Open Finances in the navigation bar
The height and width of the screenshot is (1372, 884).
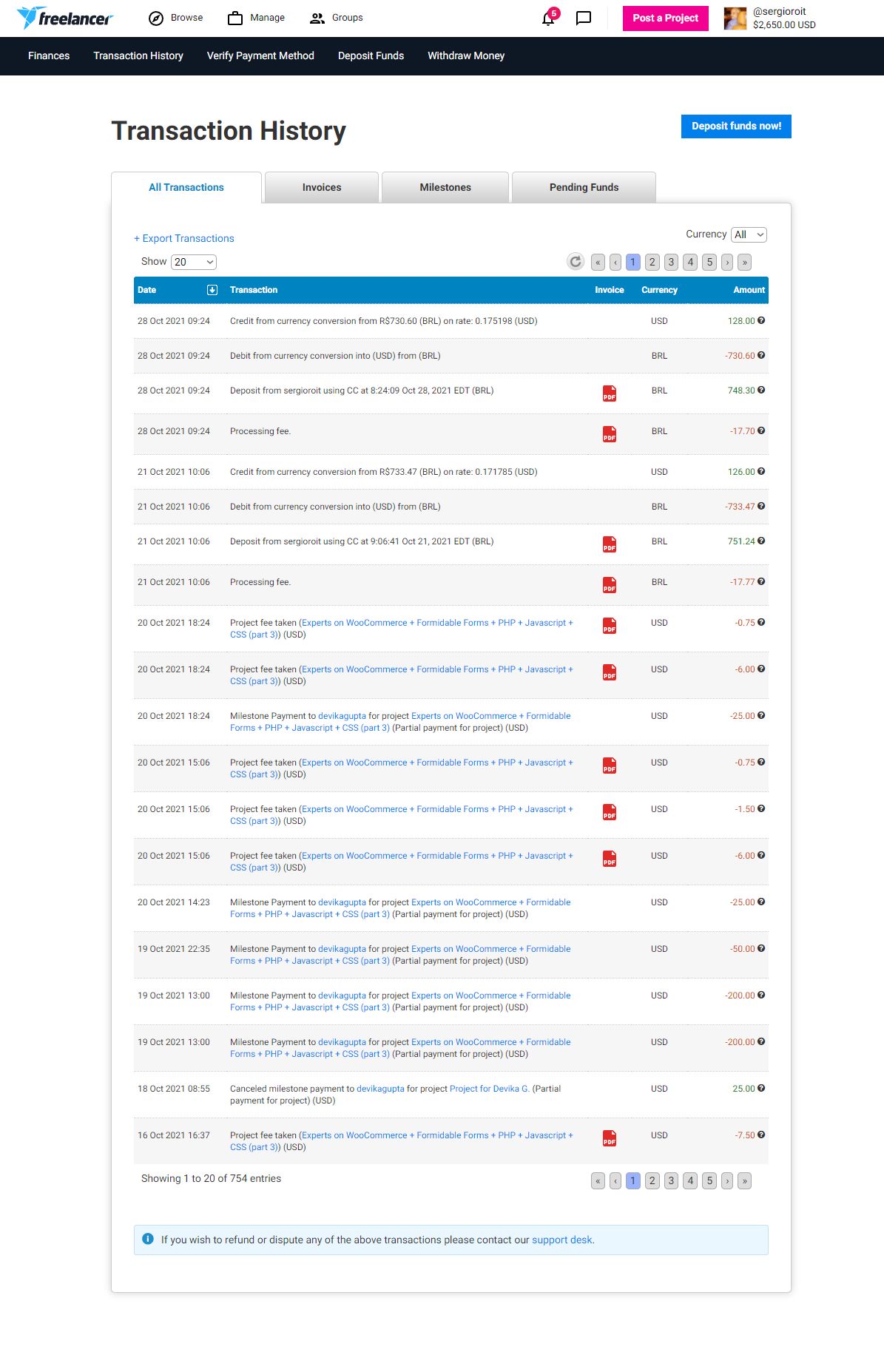coord(49,55)
